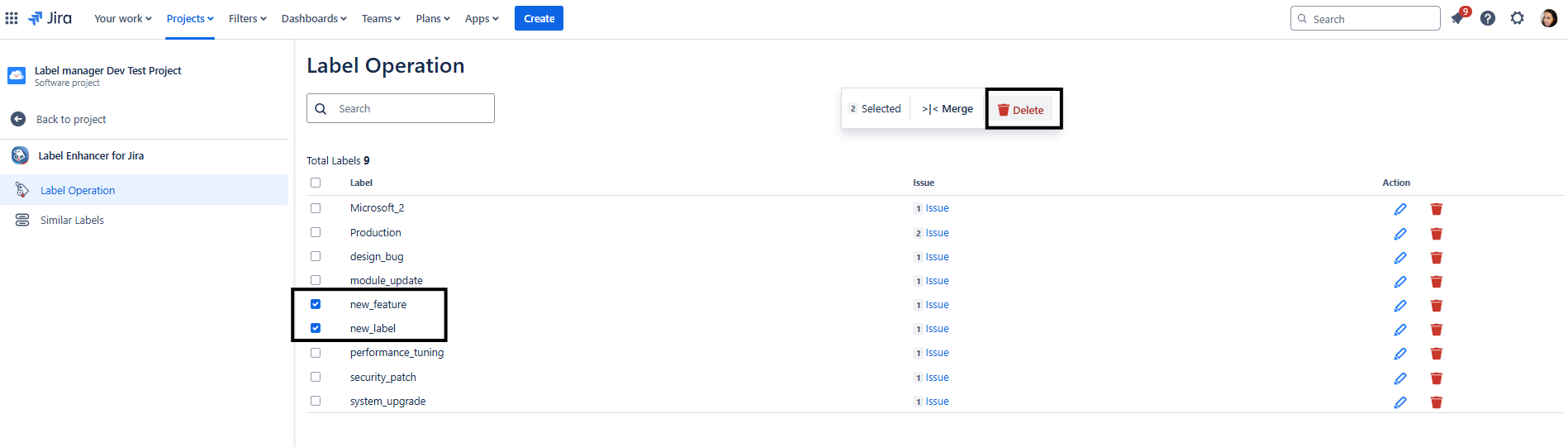Edit the new_label label with the pencil icon
This screenshot has width=1568, height=447.
coord(1400,330)
